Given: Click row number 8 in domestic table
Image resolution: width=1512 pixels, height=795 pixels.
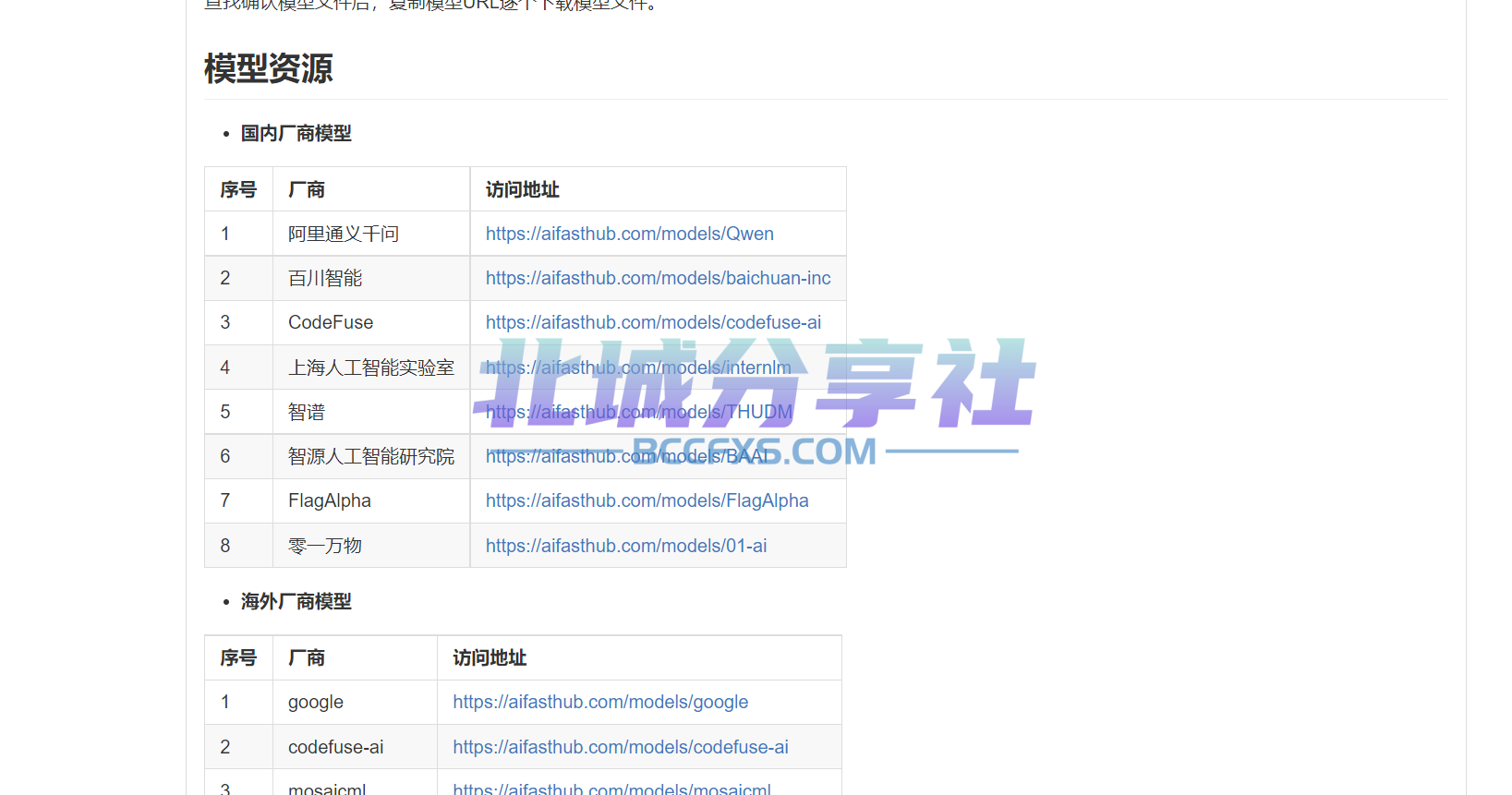Looking at the screenshot, I should tap(225, 546).
